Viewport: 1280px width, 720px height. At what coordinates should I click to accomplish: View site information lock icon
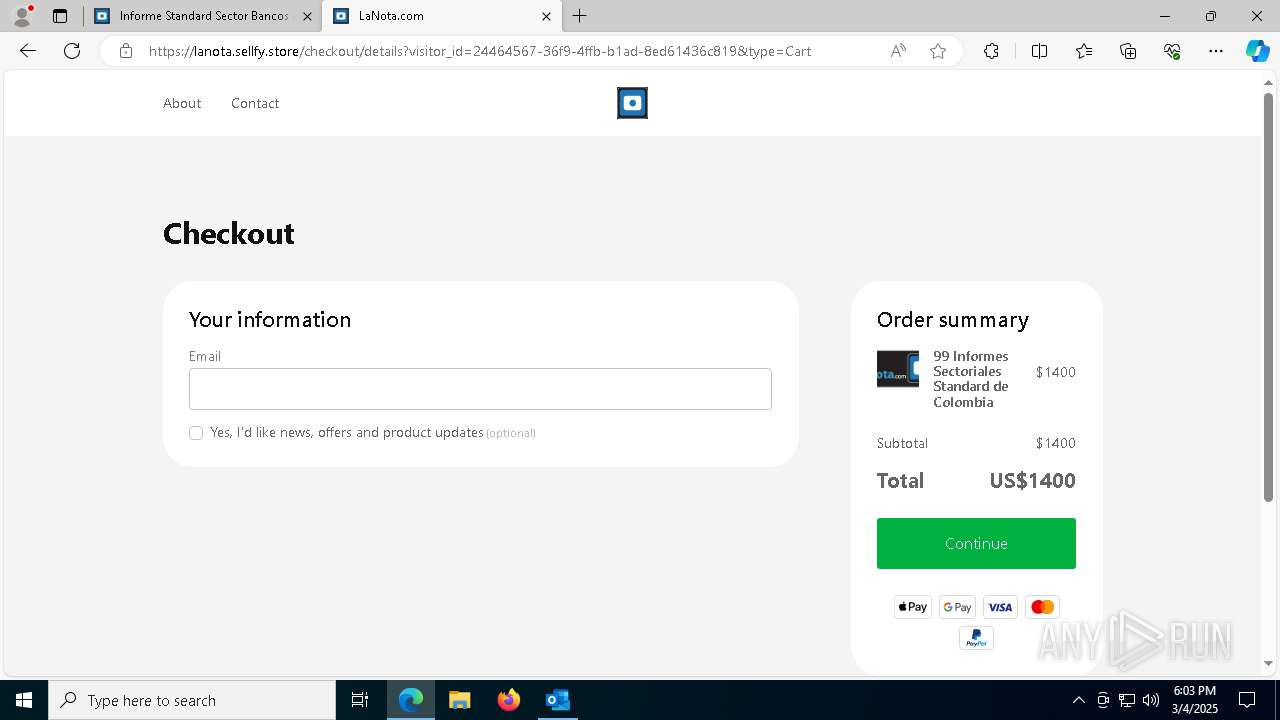click(126, 51)
